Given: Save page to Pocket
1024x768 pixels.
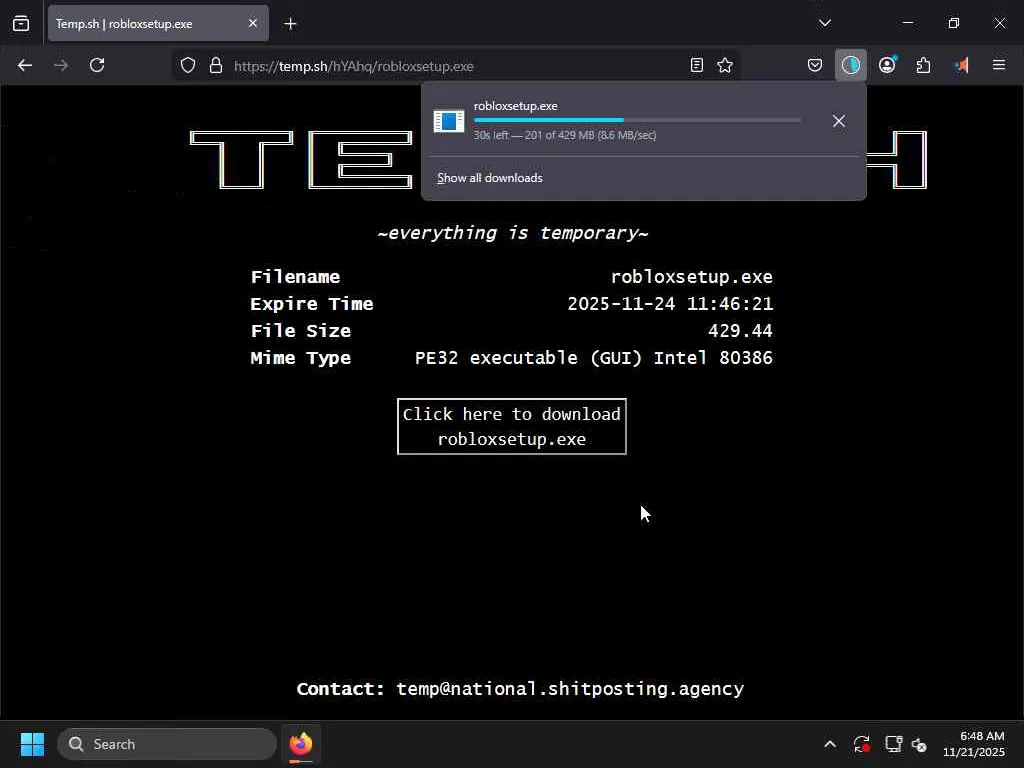Looking at the screenshot, I should coord(815,65).
